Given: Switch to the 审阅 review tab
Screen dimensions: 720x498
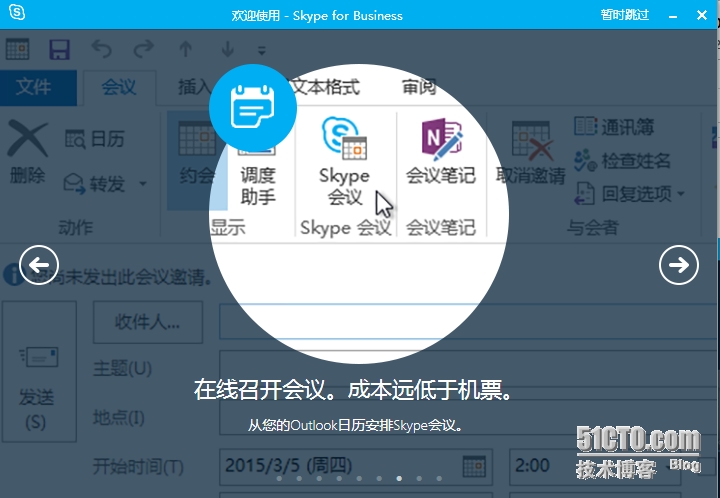Looking at the screenshot, I should click(419, 86).
